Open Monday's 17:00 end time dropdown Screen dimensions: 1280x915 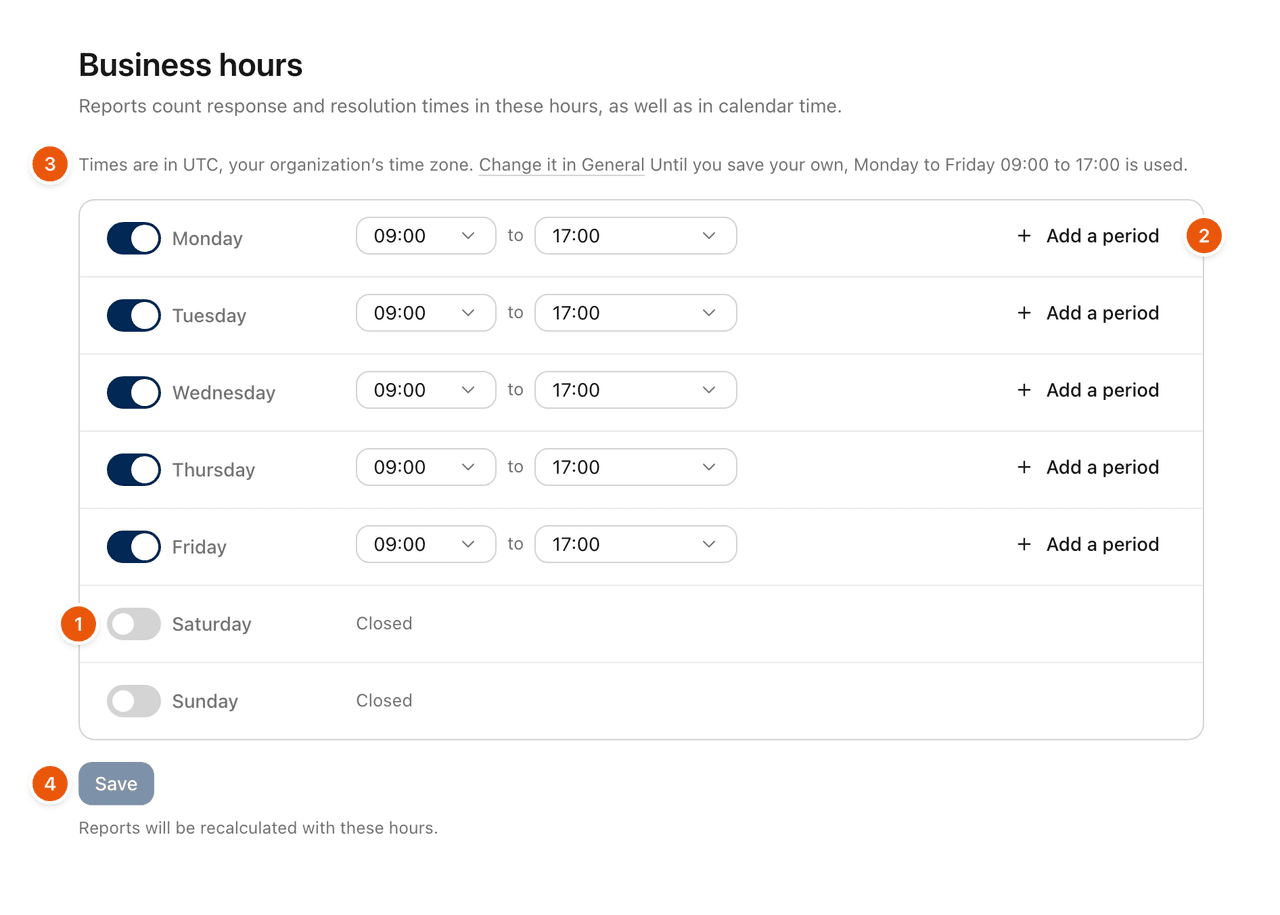click(x=636, y=236)
